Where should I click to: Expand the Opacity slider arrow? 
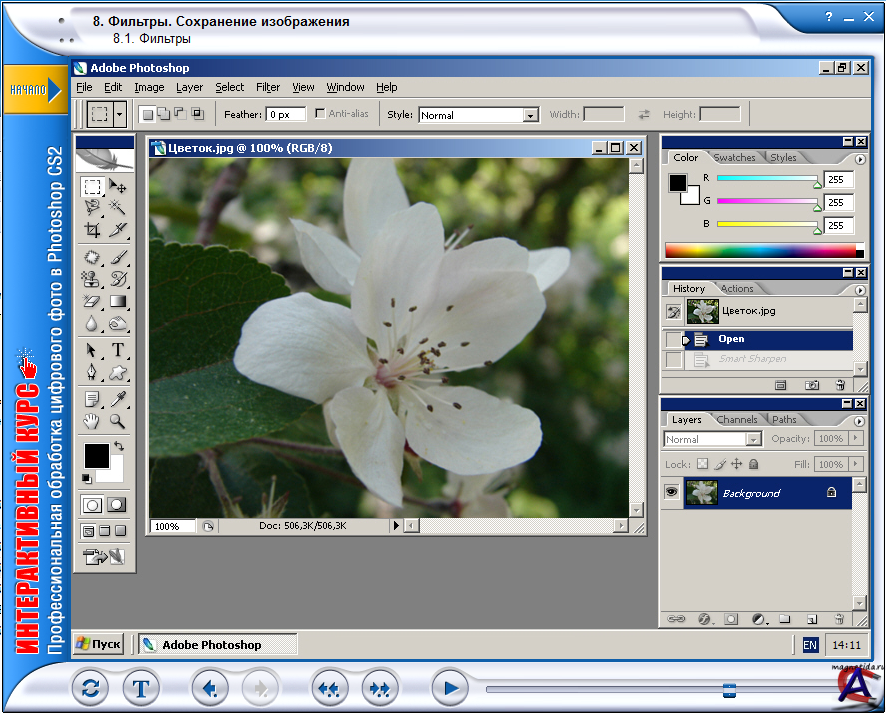(855, 439)
